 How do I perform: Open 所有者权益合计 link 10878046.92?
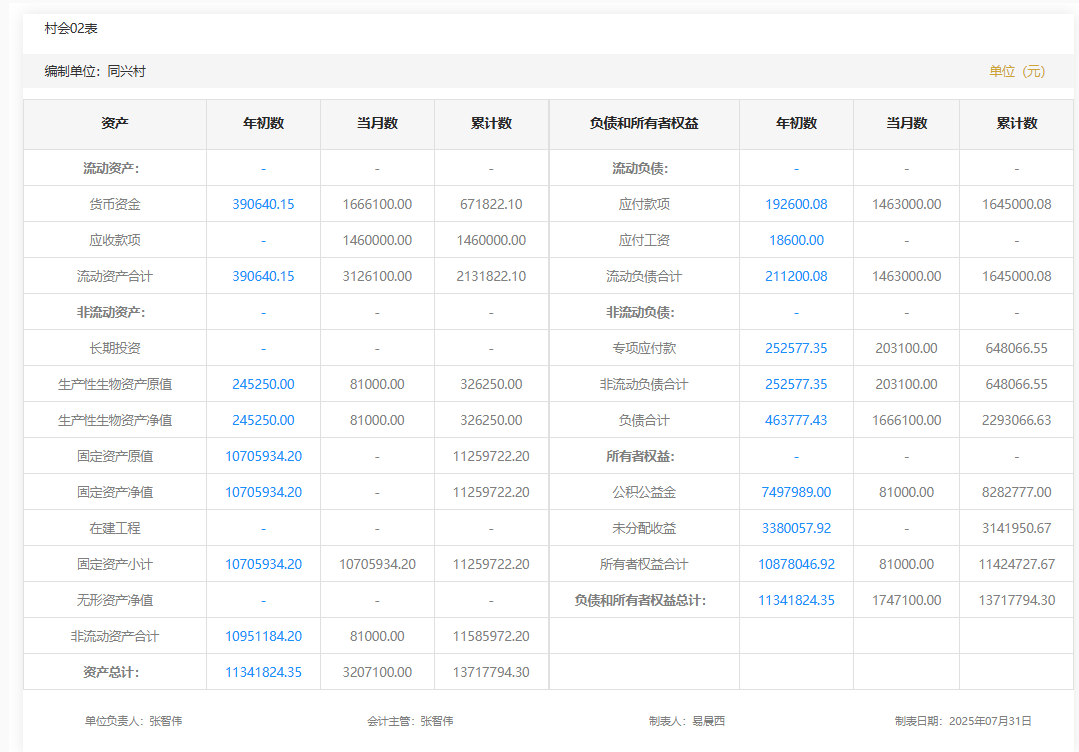[796, 564]
